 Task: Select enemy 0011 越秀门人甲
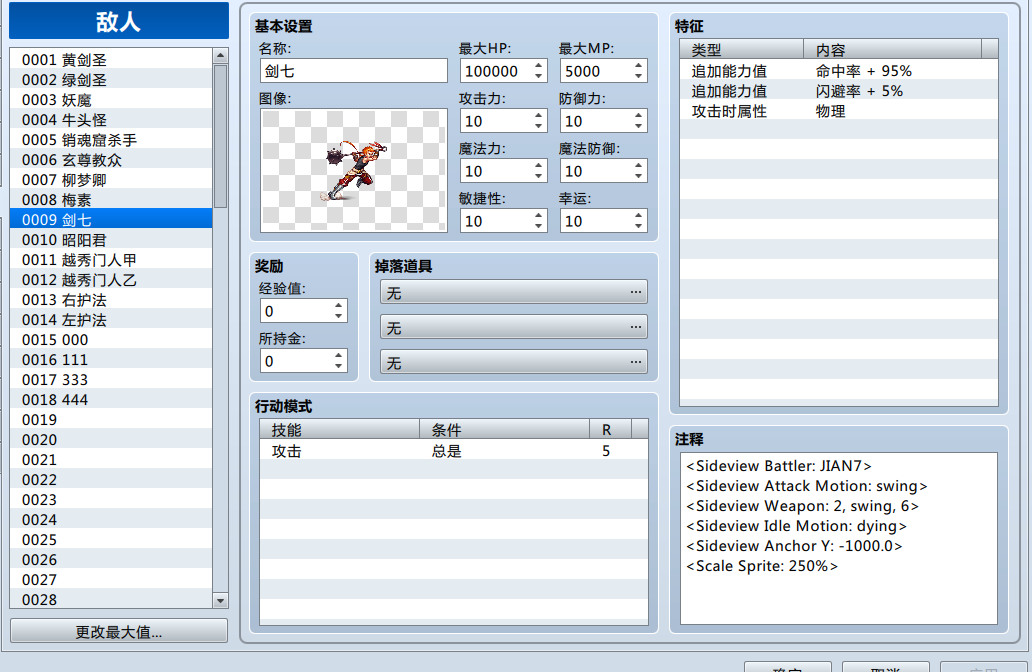tap(111, 260)
